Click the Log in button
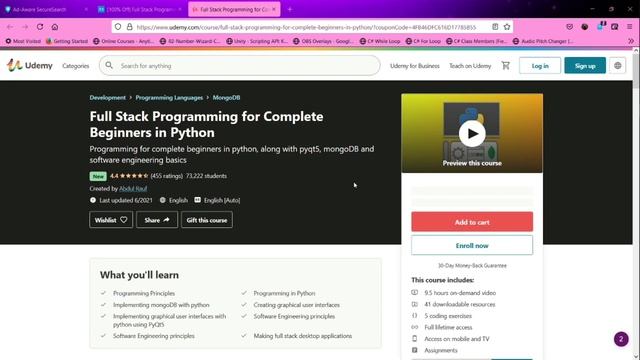This screenshot has height=360, width=640. [540, 66]
